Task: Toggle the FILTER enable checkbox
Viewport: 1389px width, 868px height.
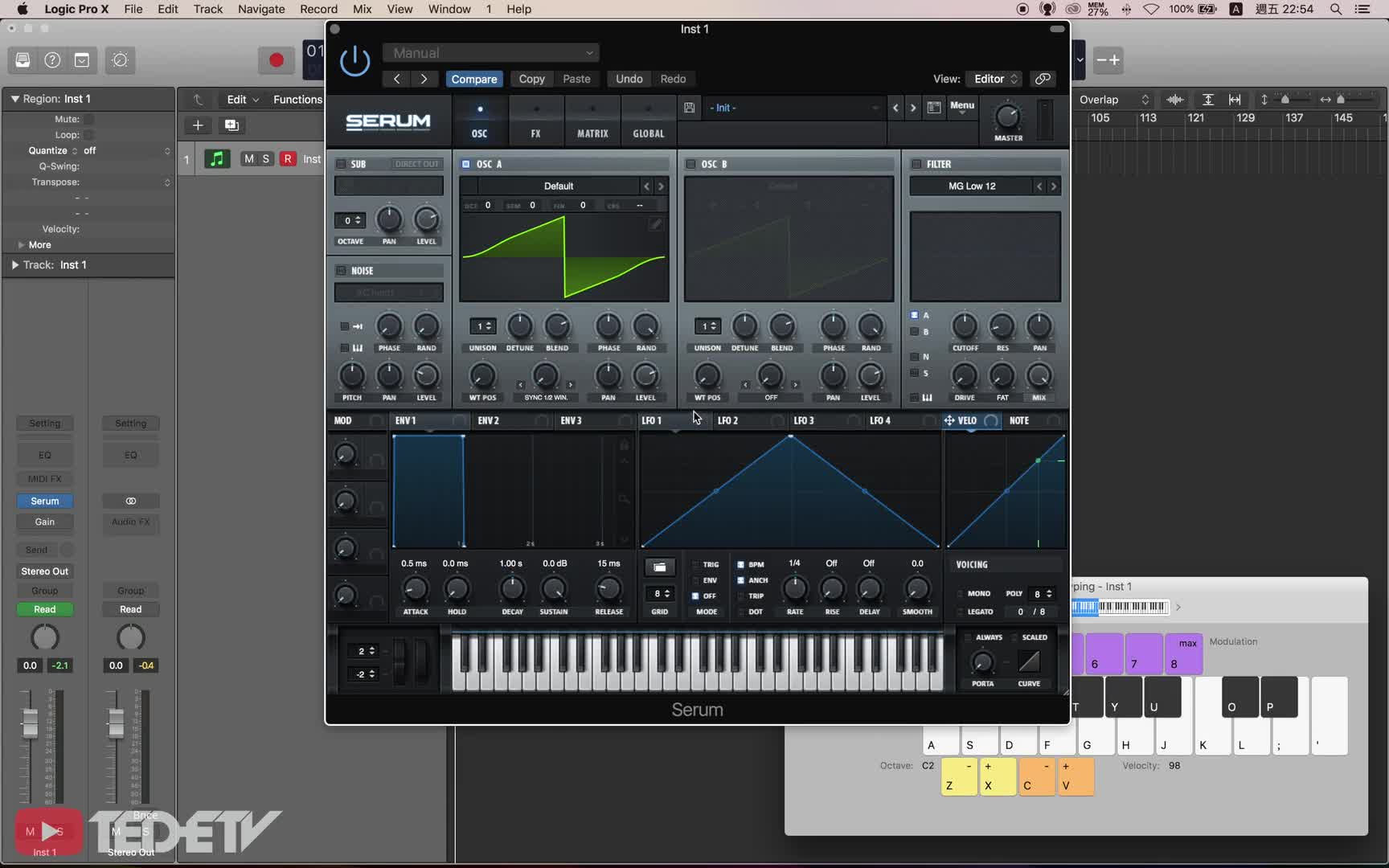Action: tap(916, 164)
